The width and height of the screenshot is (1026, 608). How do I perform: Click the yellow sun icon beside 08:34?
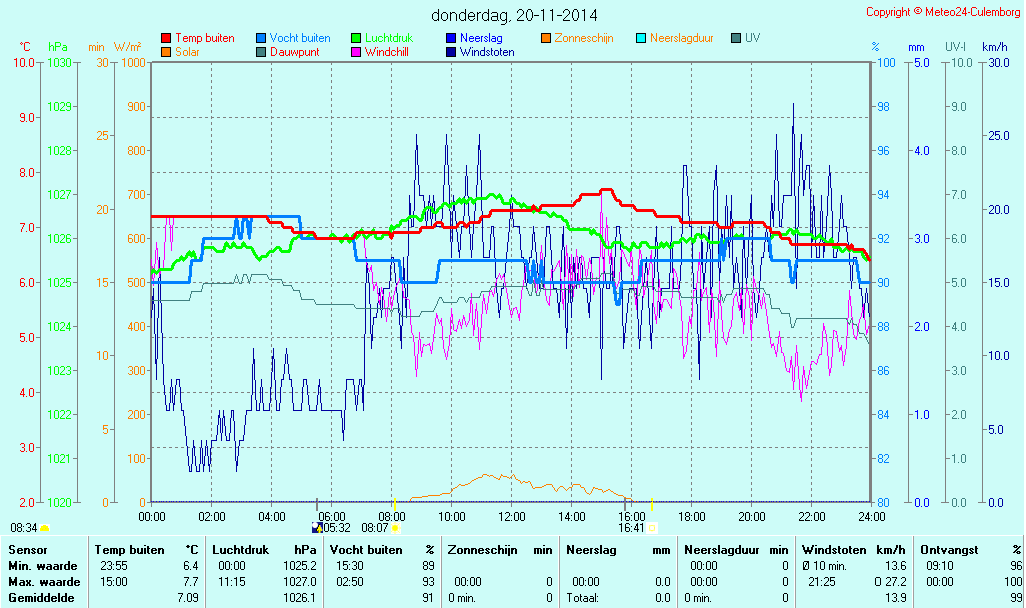[45, 528]
